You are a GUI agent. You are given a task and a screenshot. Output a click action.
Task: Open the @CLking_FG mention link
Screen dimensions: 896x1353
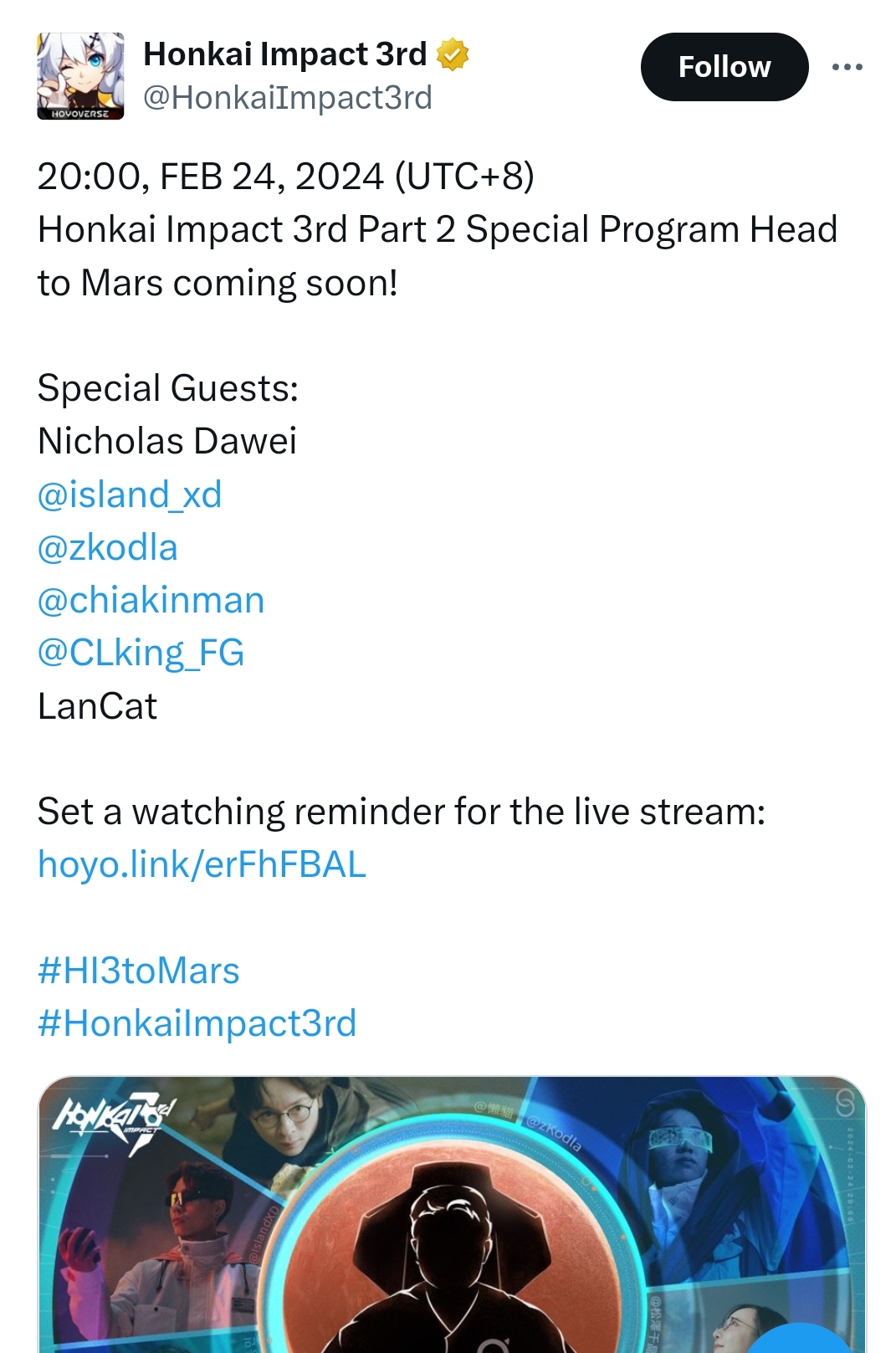click(x=141, y=653)
